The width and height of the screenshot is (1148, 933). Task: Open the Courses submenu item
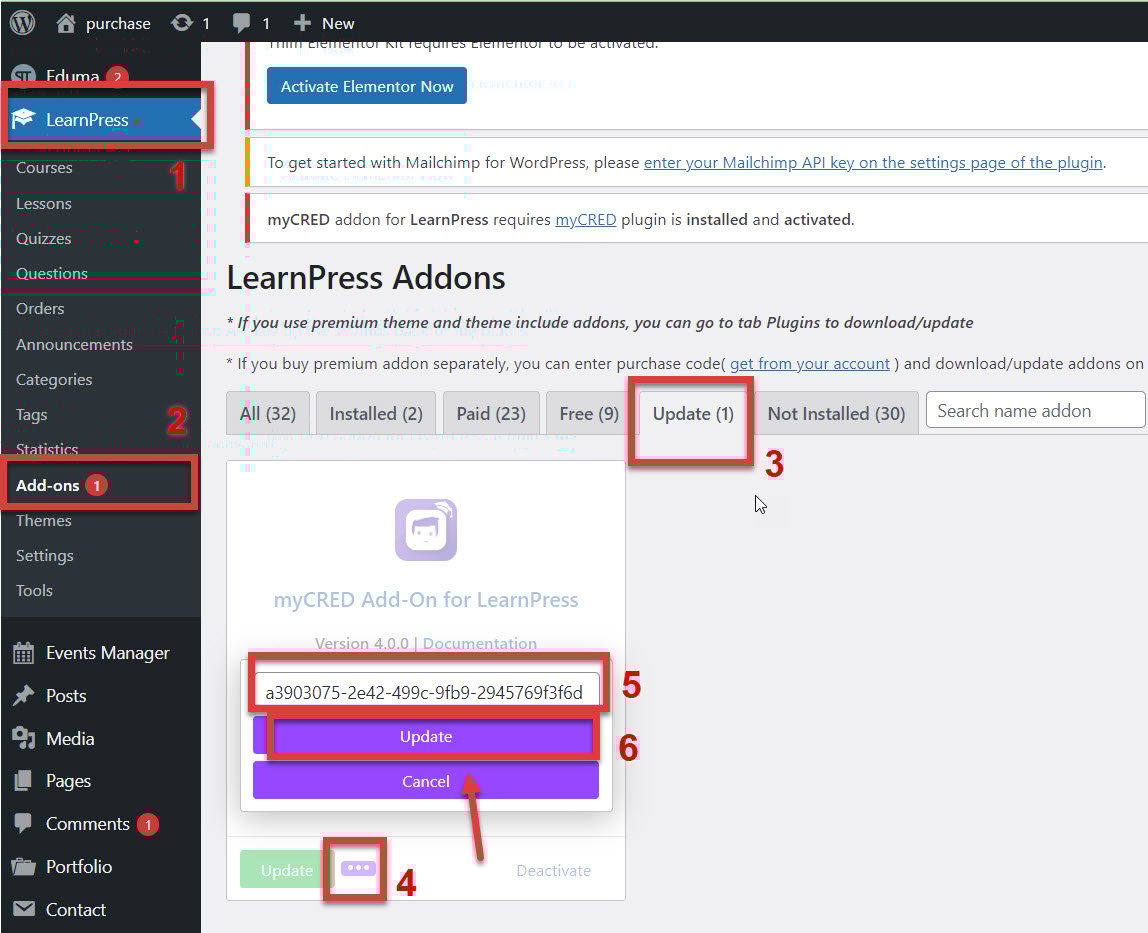(x=44, y=168)
